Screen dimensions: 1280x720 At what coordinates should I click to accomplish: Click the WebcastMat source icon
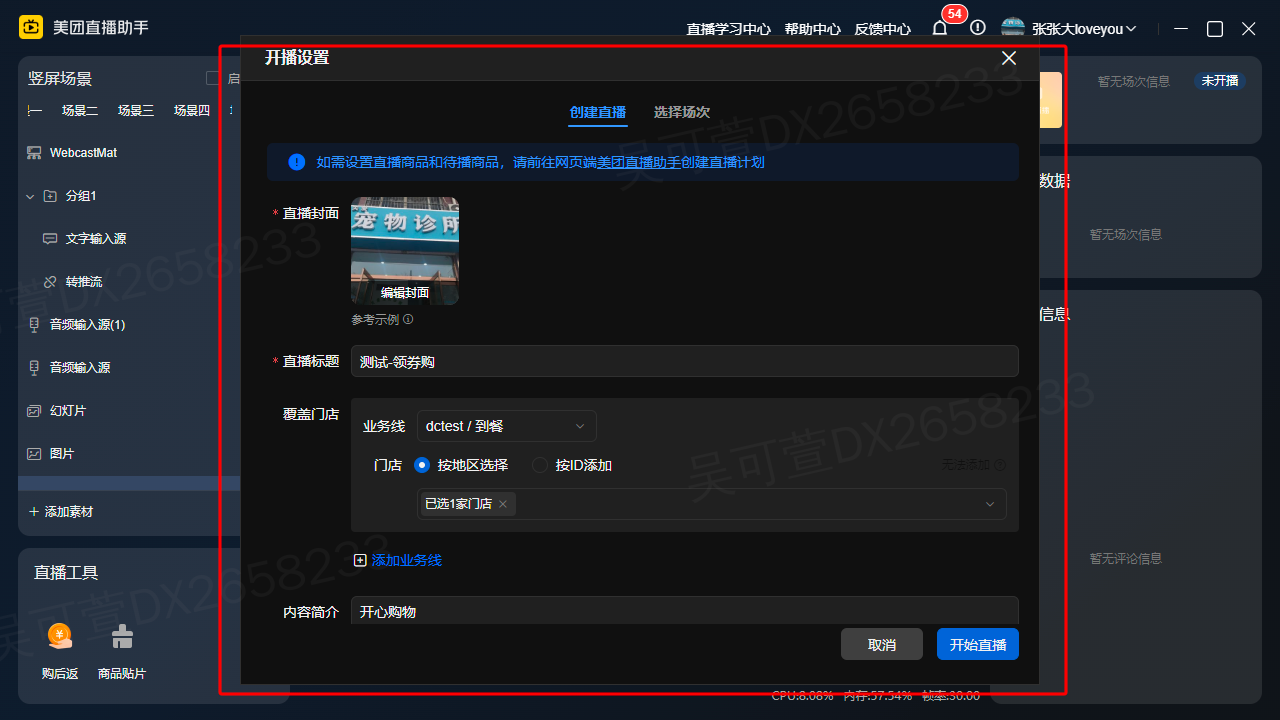click(x=36, y=153)
